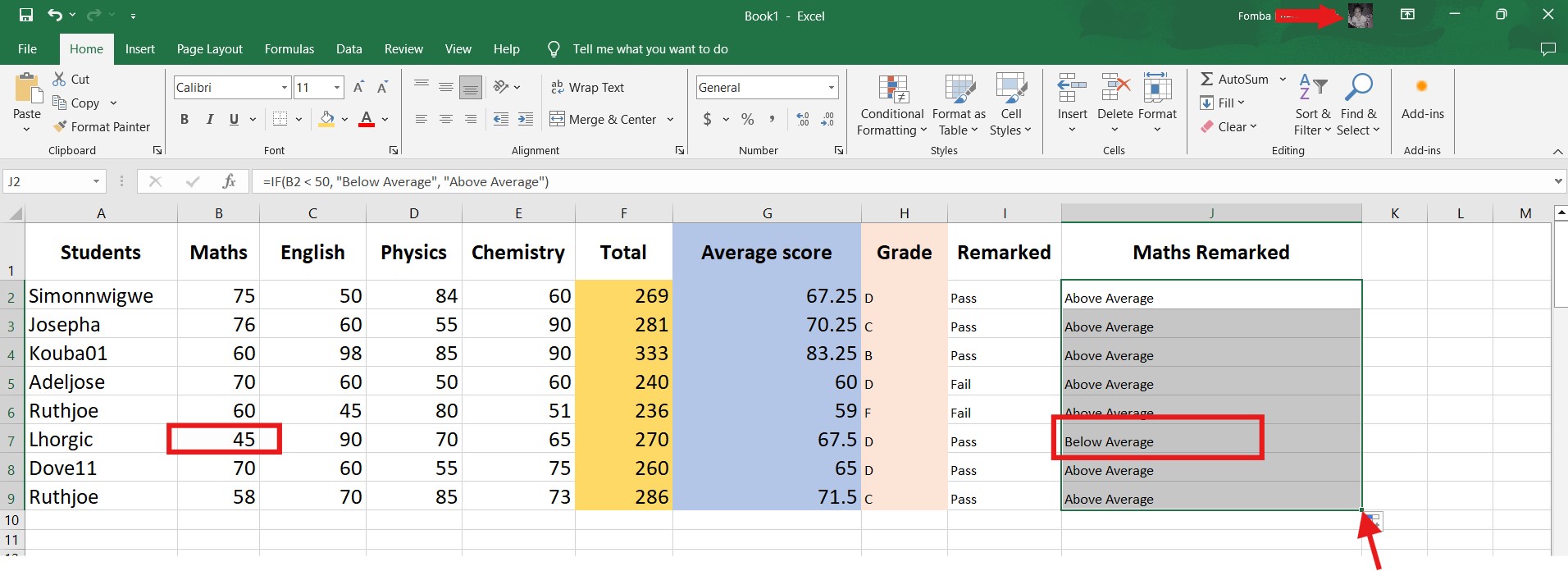
Task: Click the Insert Function fx icon
Action: tap(229, 181)
